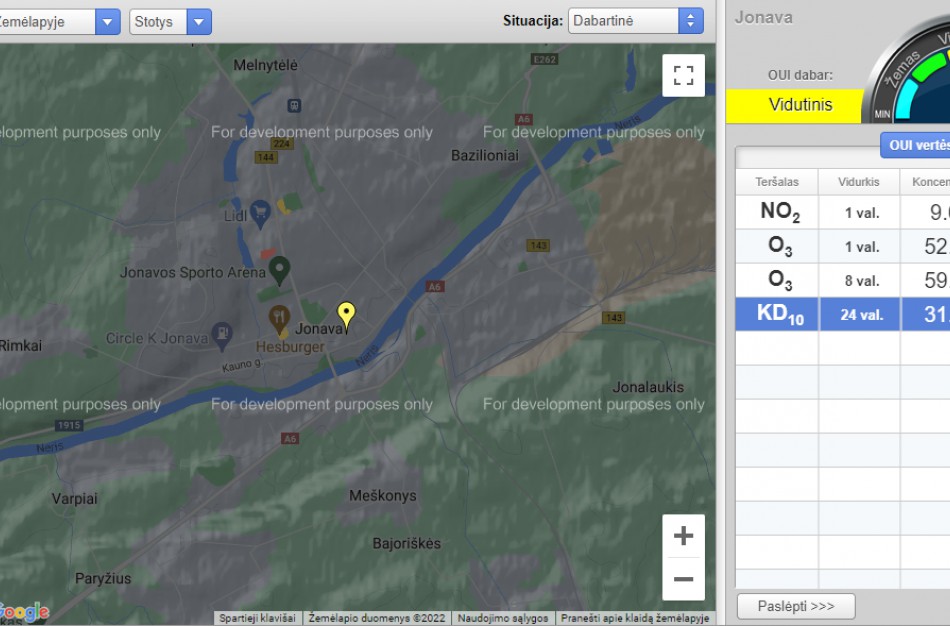Click the train station icon near Melnytėlė
Screen dimensions: 950x626
294,105
